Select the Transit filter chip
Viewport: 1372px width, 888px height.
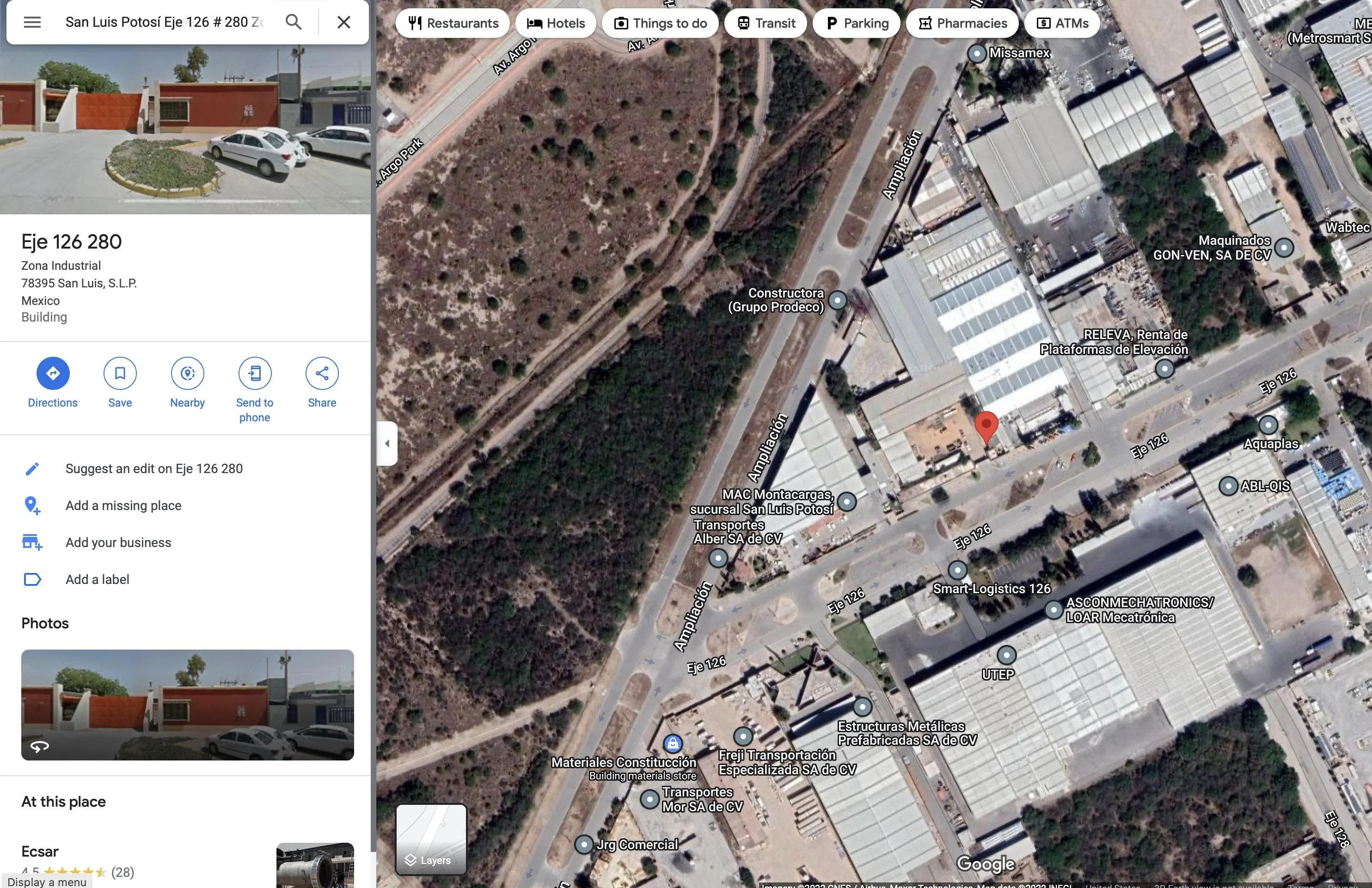tap(766, 23)
